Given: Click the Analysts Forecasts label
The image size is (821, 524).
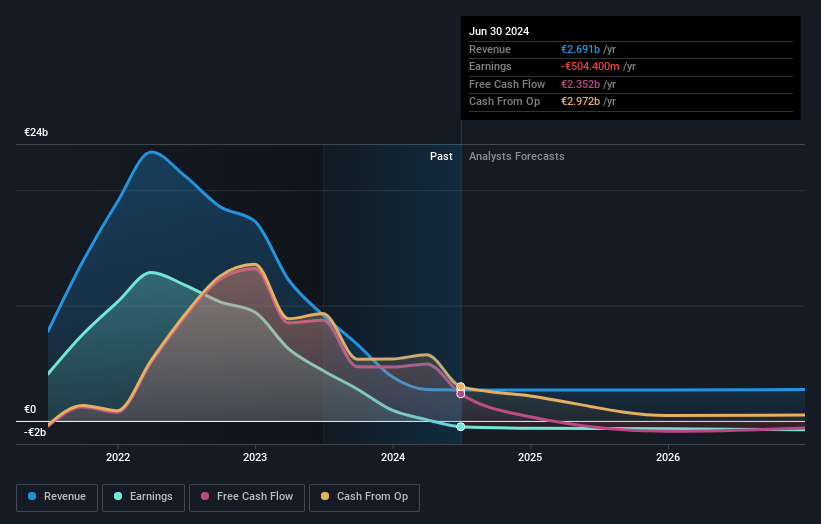Looking at the screenshot, I should (x=517, y=157).
